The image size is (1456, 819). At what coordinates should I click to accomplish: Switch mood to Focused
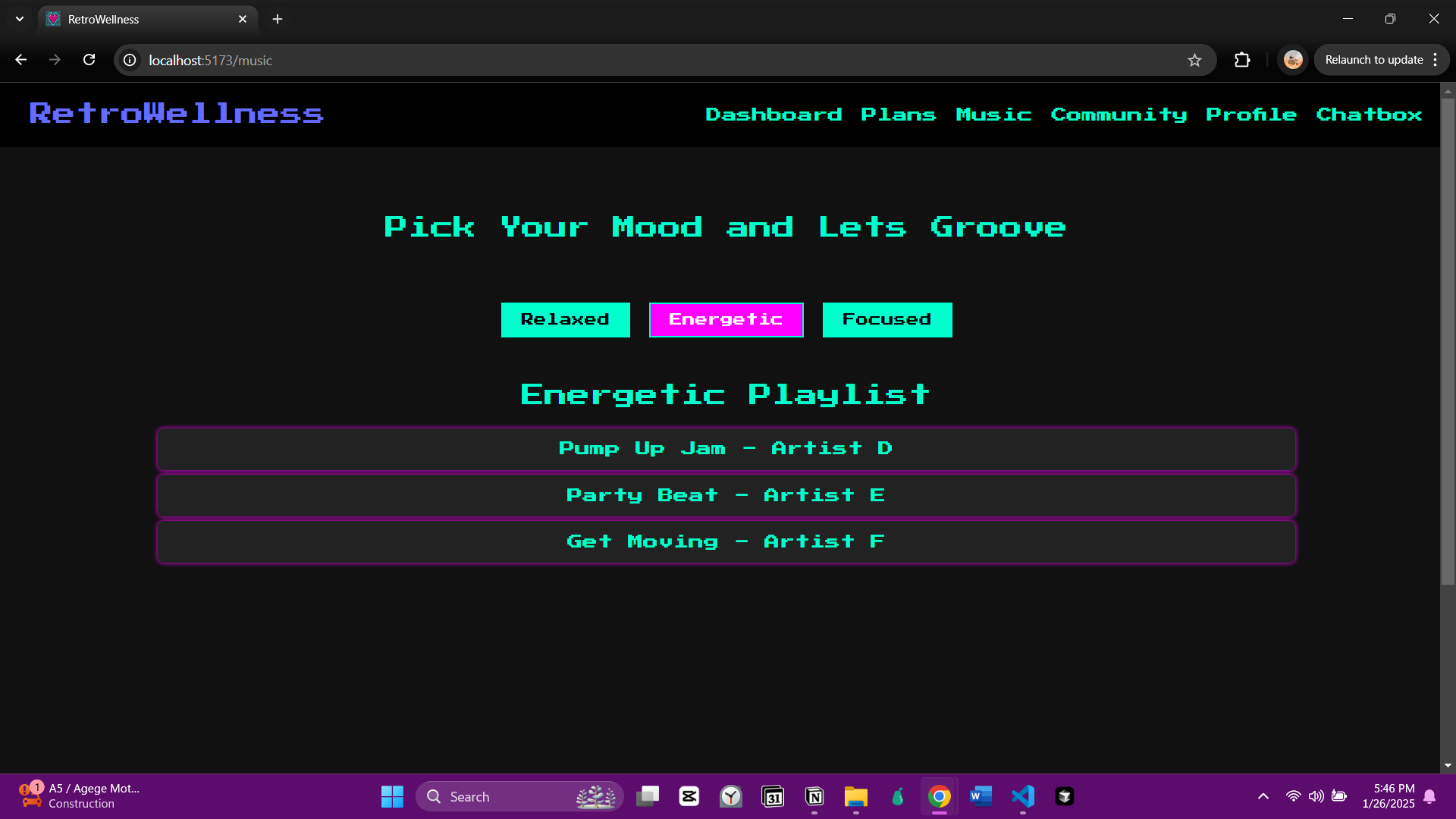pos(886,319)
